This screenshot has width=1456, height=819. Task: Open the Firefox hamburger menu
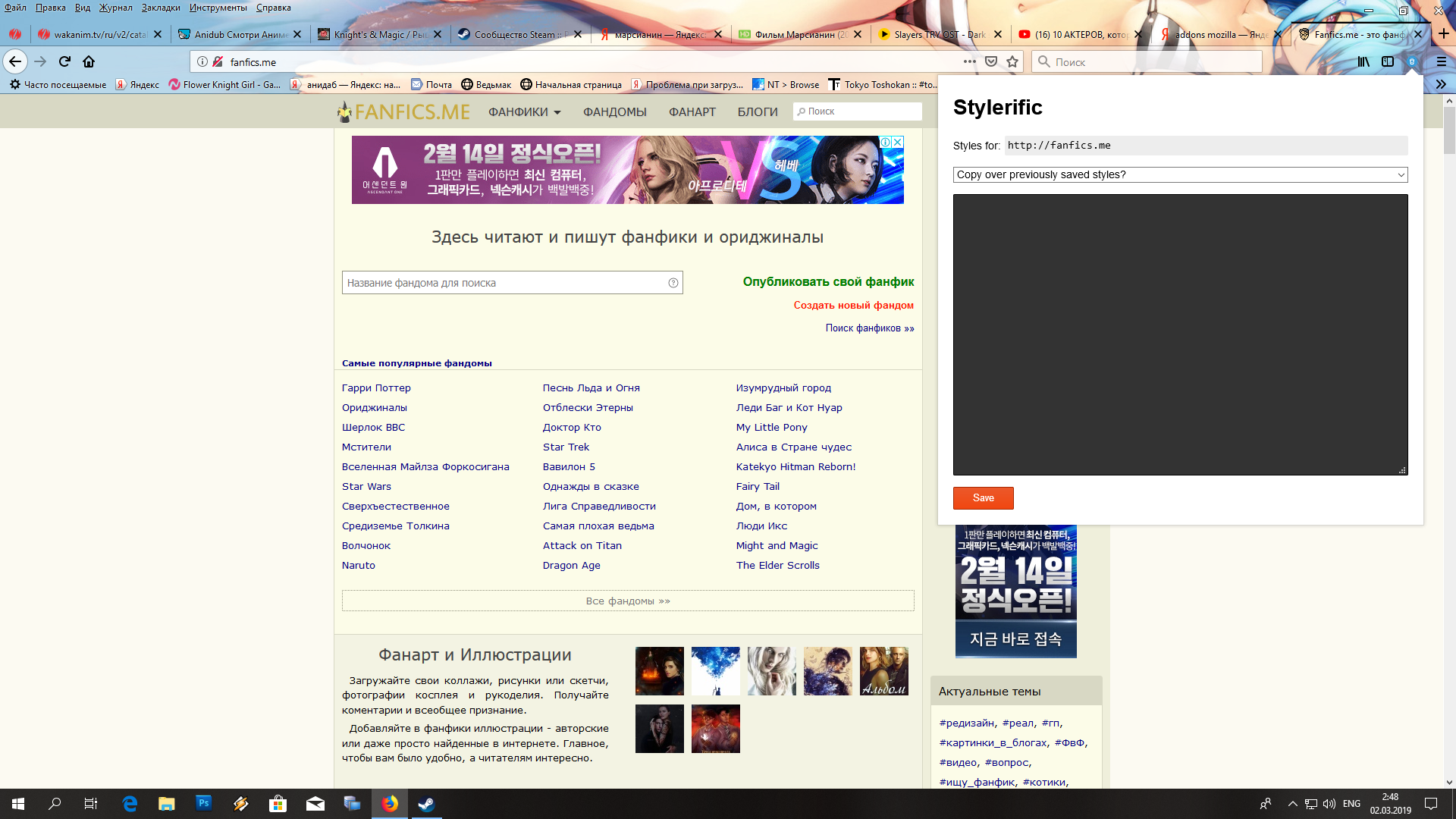click(x=1441, y=61)
